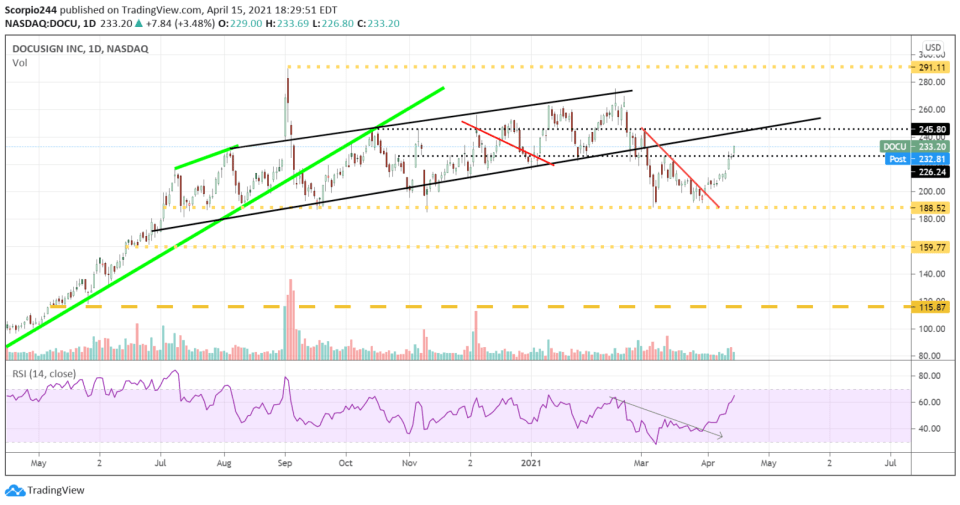The height and width of the screenshot is (505, 960).
Task: Click the Apr label on time axis
Action: pyautogui.click(x=708, y=463)
